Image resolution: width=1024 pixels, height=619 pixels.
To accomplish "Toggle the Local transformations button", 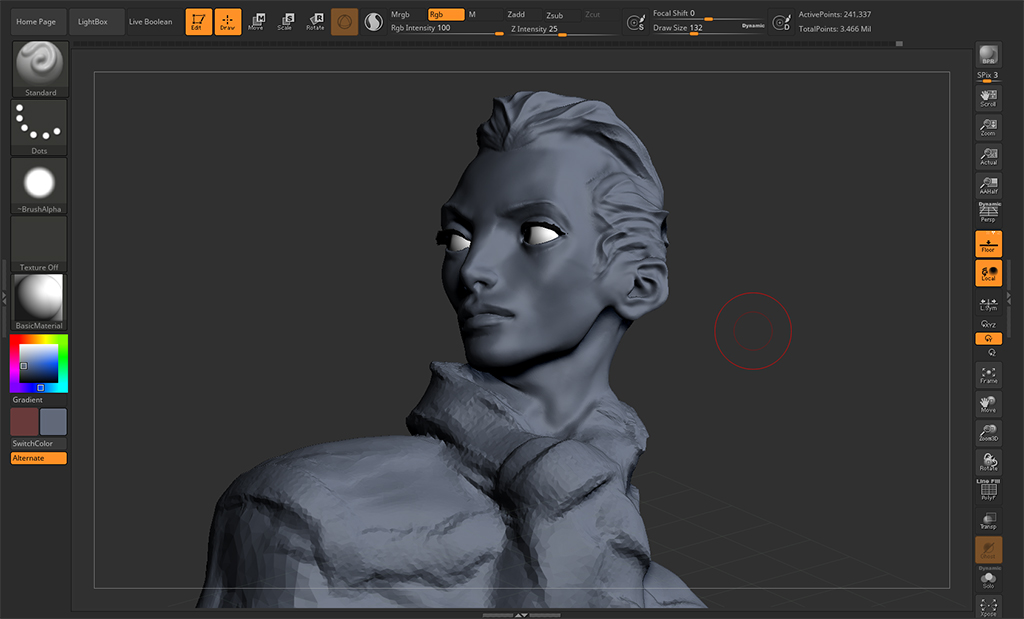I will [x=988, y=273].
